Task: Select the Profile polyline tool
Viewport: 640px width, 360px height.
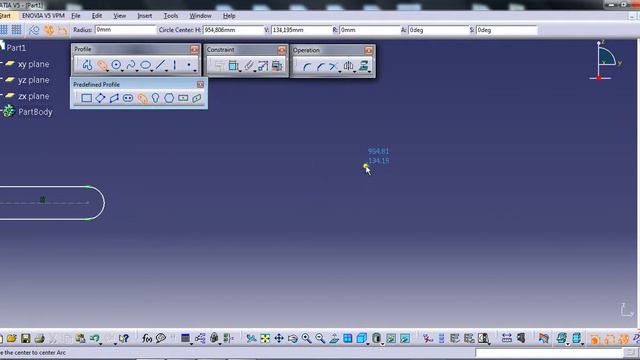Action: click(87, 65)
